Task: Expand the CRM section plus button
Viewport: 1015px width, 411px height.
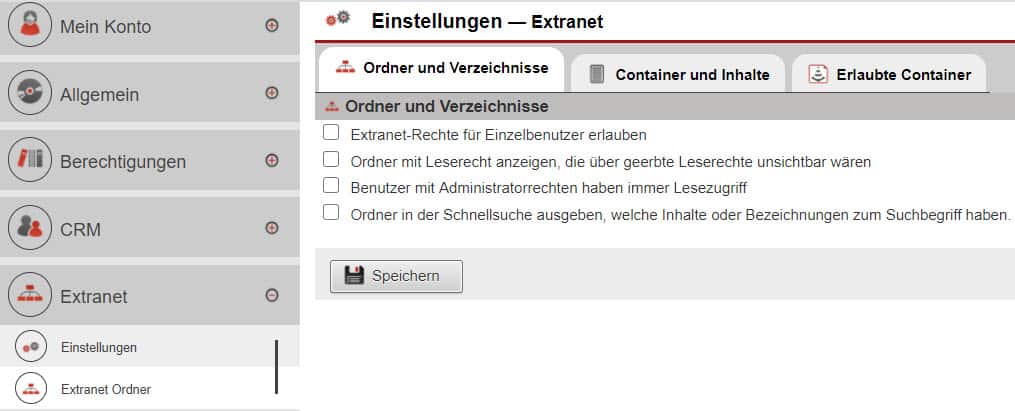Action: click(272, 228)
